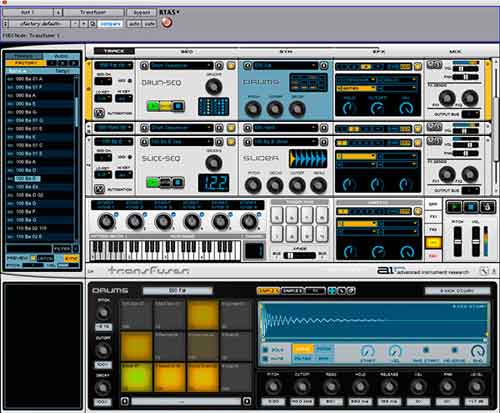Open the Drum-Seq preset name dropdown
The width and height of the screenshot is (500, 413).
[181, 66]
